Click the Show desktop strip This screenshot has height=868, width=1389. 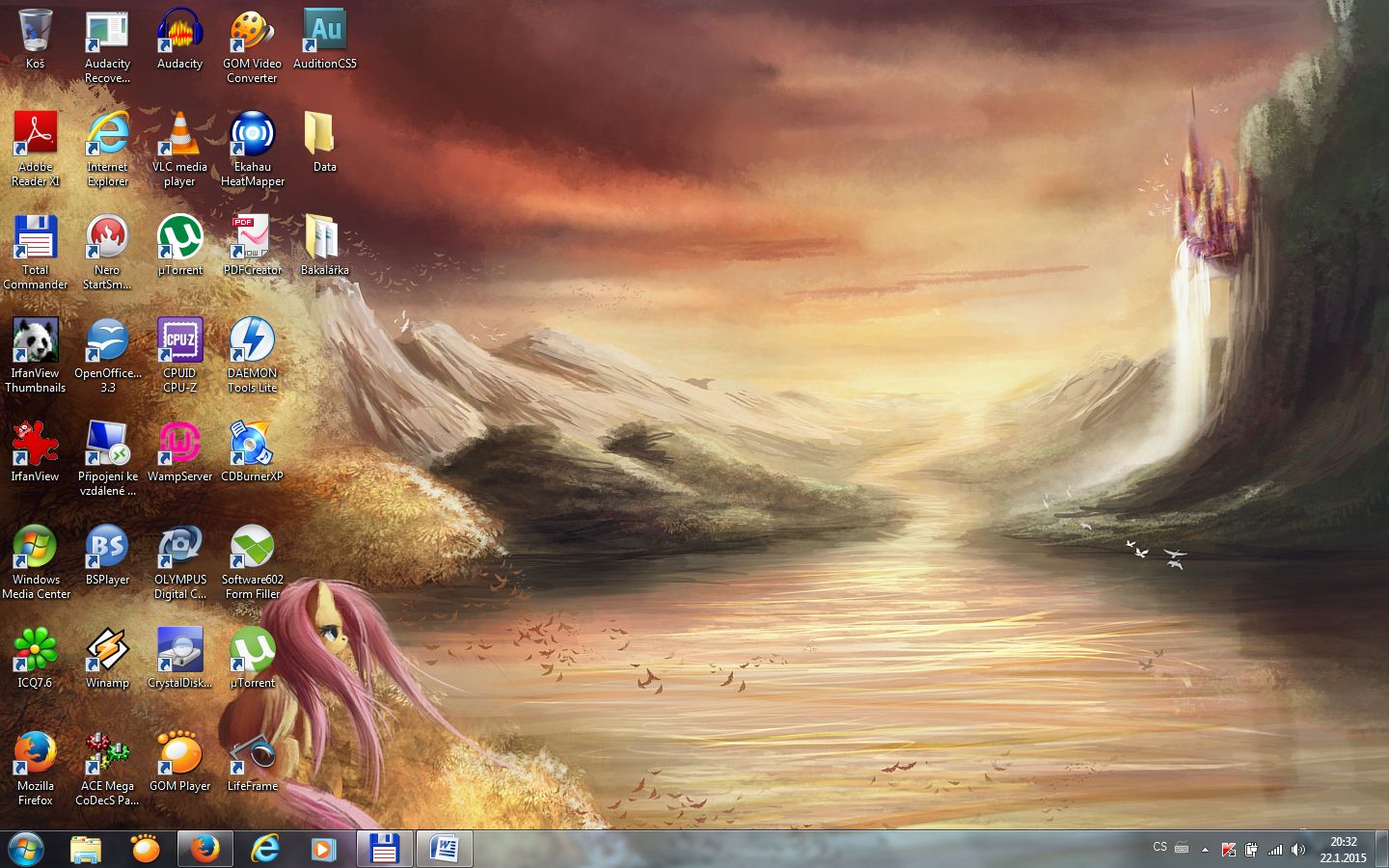[x=1381, y=849]
